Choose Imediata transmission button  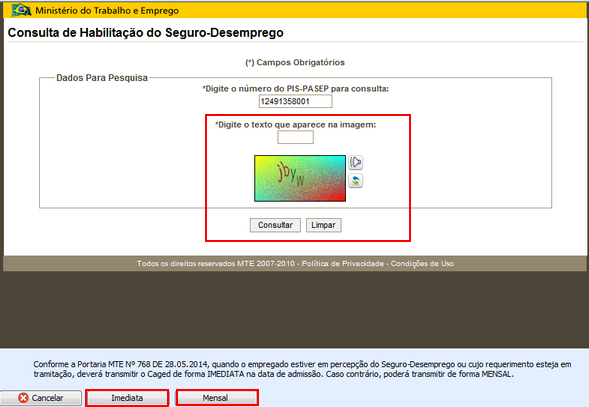pos(127,398)
